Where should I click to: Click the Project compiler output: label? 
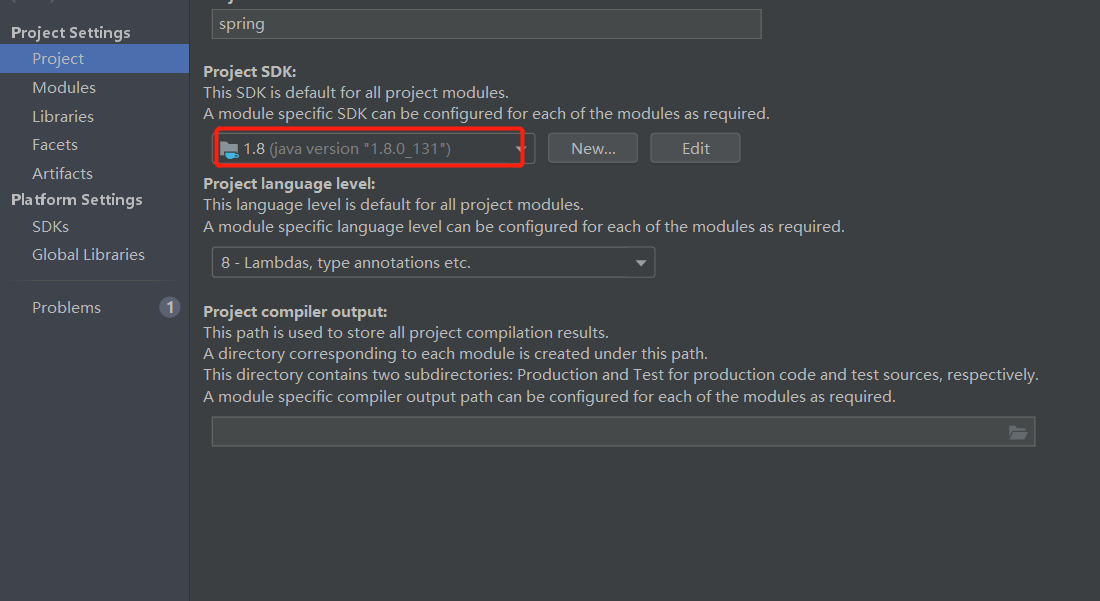coord(295,311)
